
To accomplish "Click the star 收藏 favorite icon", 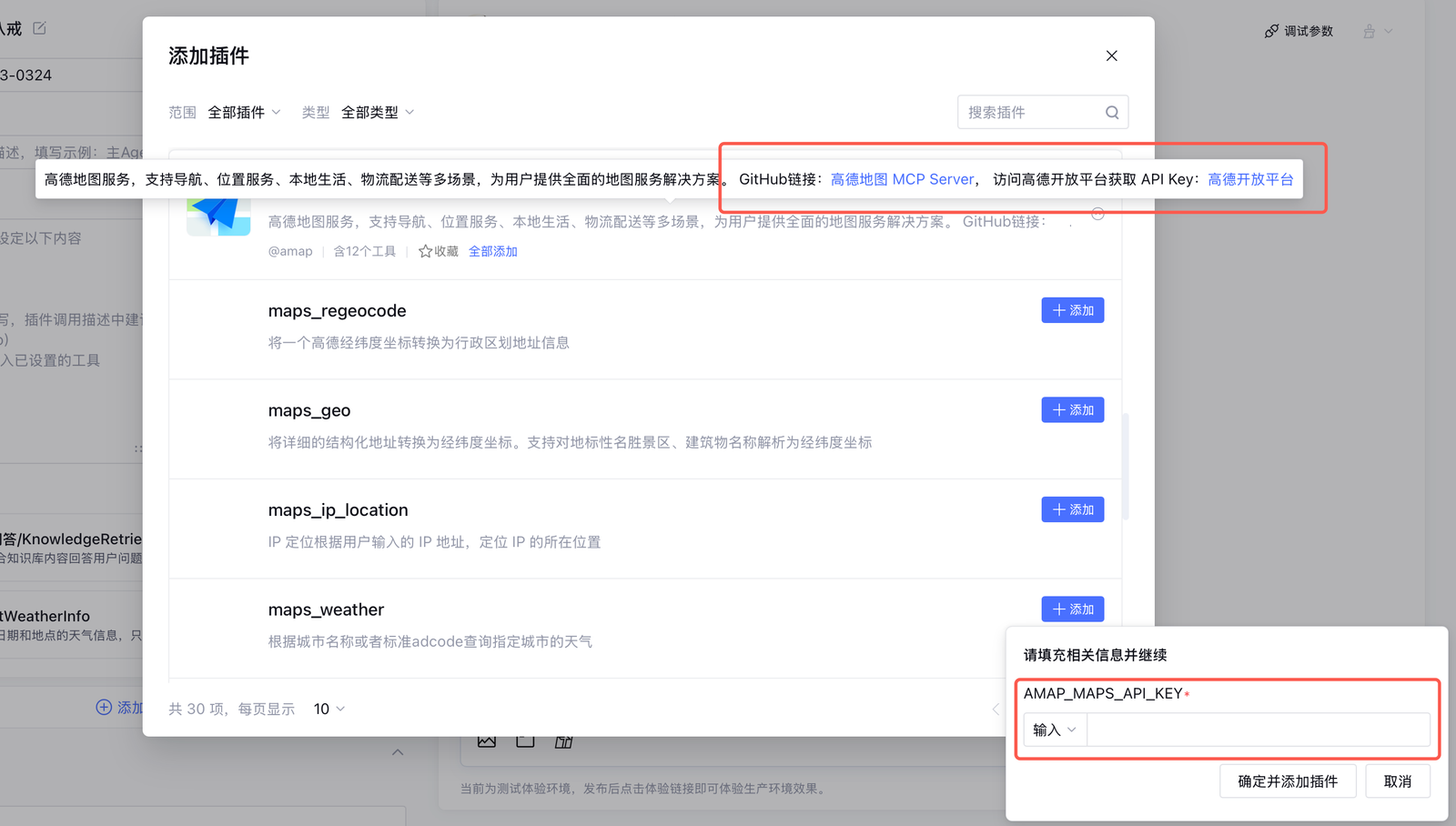I will click(425, 251).
